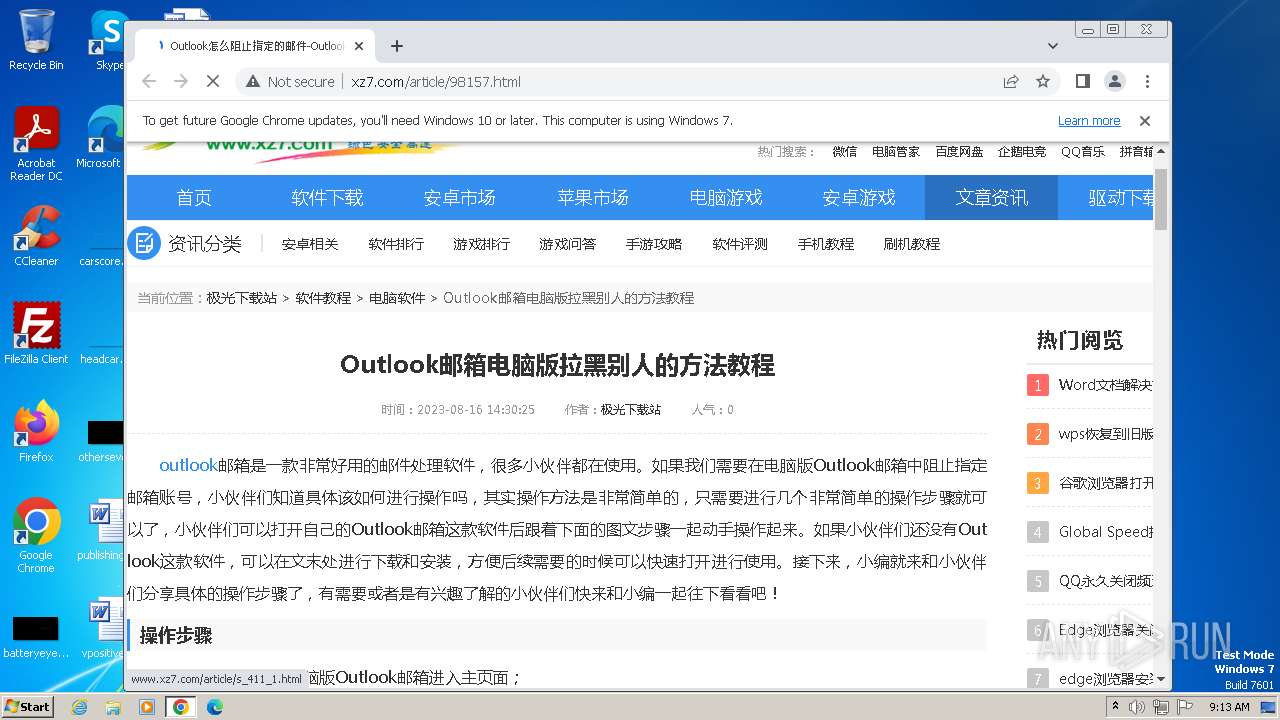This screenshot has width=1280, height=720.
Task: Stop loading the page
Action: pos(213,81)
